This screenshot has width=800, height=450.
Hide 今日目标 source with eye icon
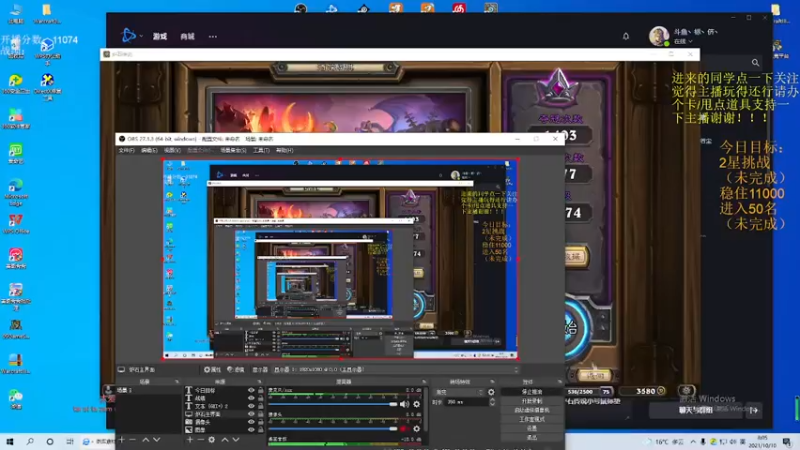pyautogui.click(x=251, y=390)
